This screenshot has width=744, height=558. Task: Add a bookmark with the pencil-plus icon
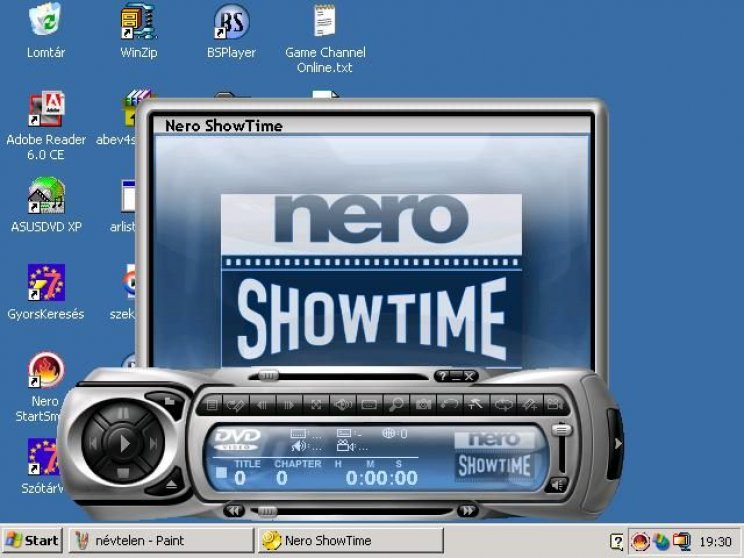click(x=529, y=405)
